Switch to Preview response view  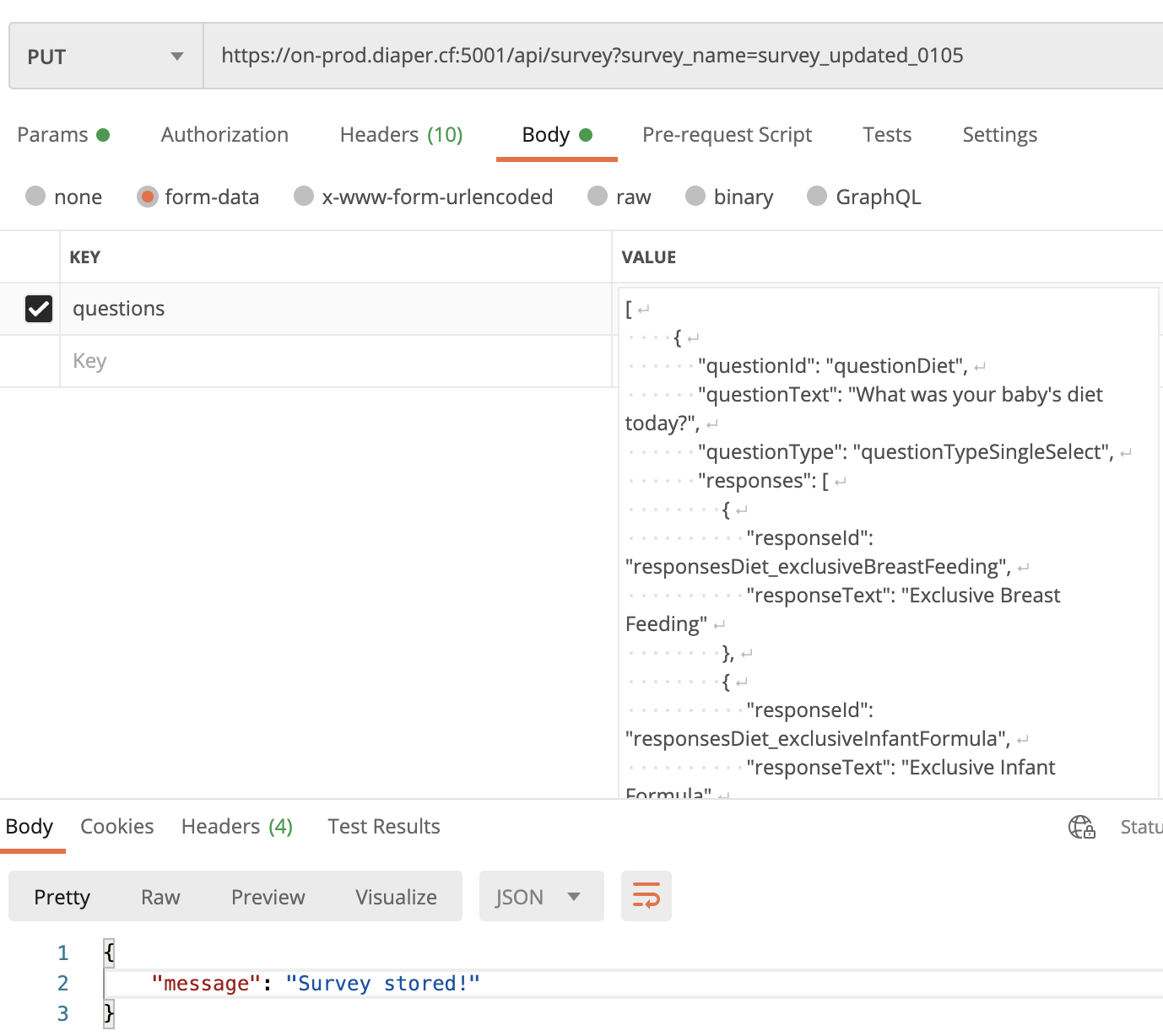coord(268,897)
